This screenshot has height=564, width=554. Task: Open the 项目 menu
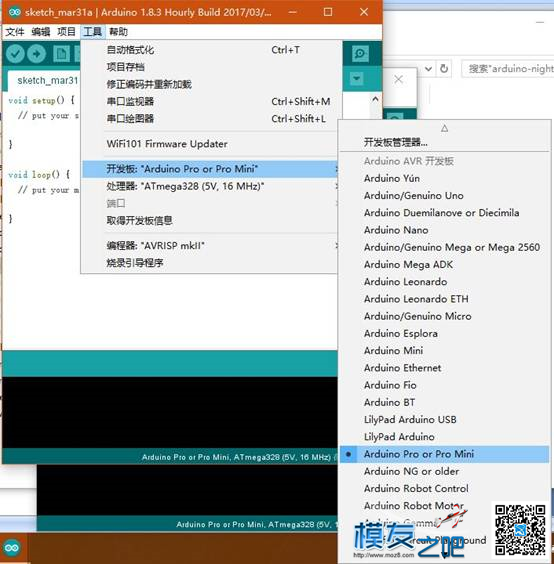(66, 32)
